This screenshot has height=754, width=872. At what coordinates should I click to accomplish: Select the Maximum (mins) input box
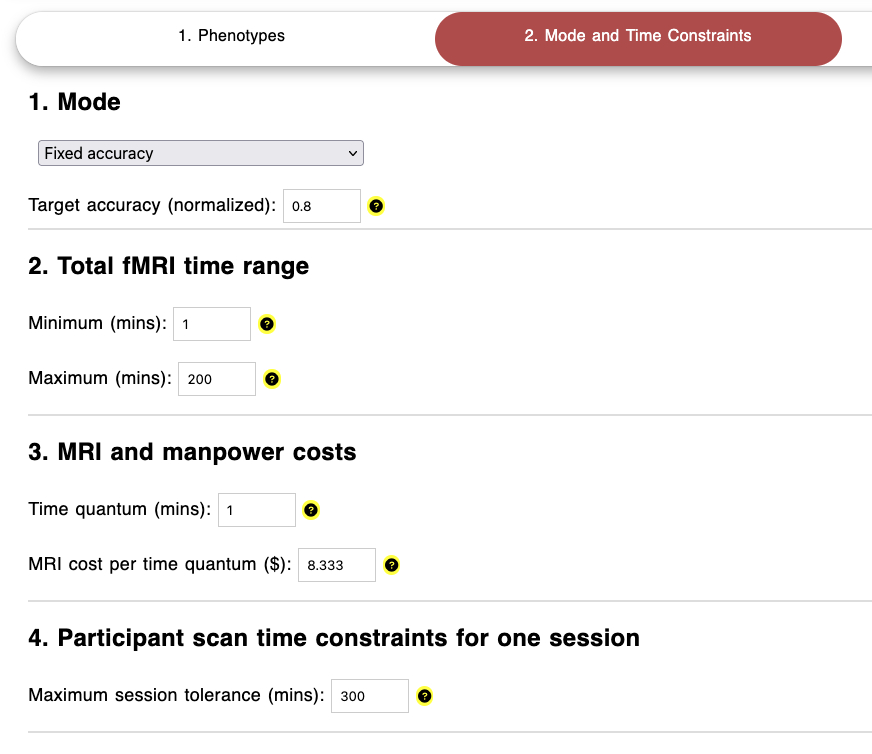[x=216, y=379]
